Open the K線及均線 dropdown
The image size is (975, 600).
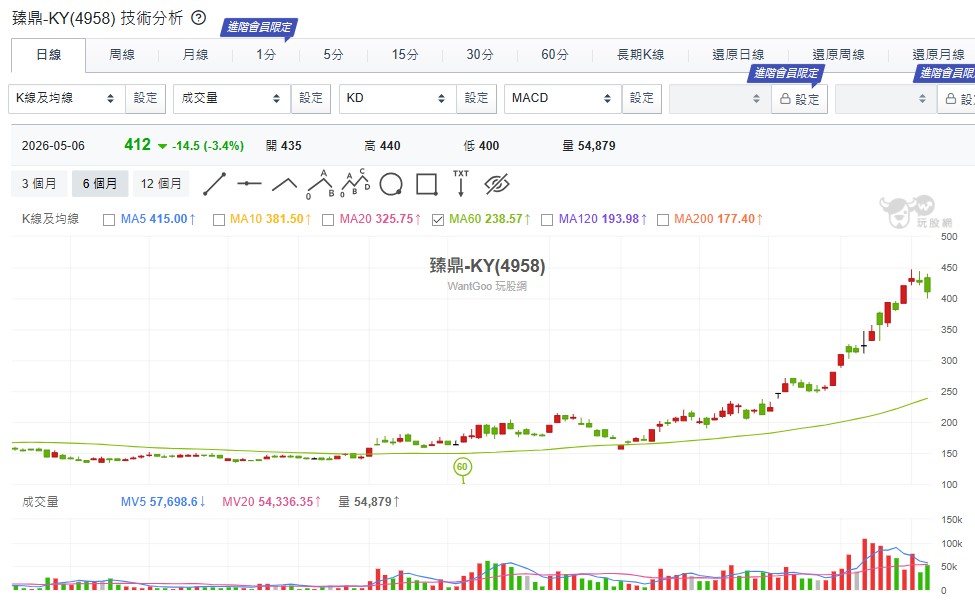pyautogui.click(x=67, y=99)
